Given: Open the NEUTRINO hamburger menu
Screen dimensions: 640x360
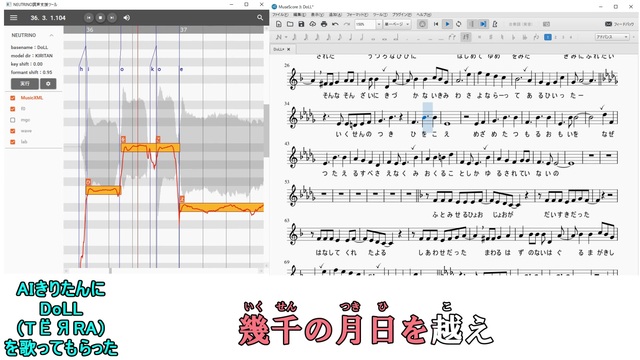Looking at the screenshot, I should coord(13,18).
